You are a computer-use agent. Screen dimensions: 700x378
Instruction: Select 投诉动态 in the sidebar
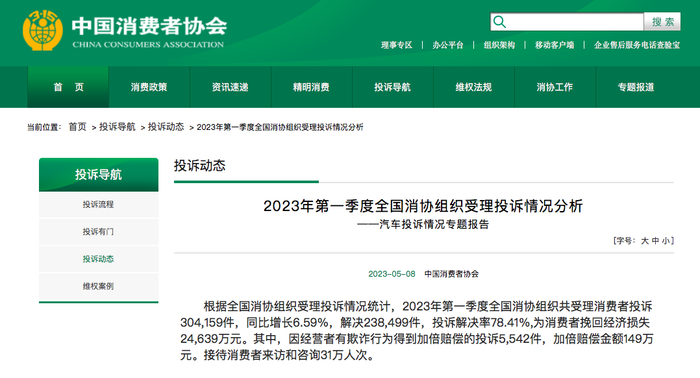click(99, 259)
